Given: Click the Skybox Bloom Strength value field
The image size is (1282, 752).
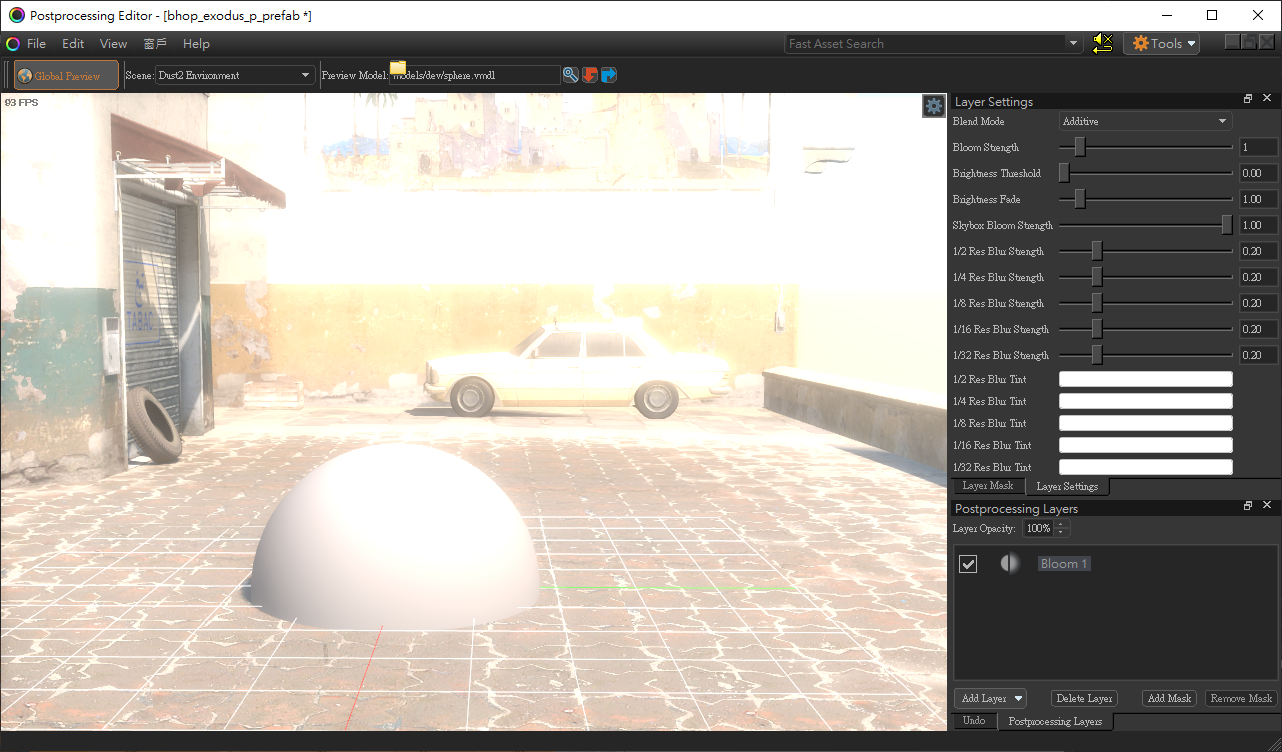Looking at the screenshot, I should tap(1258, 225).
